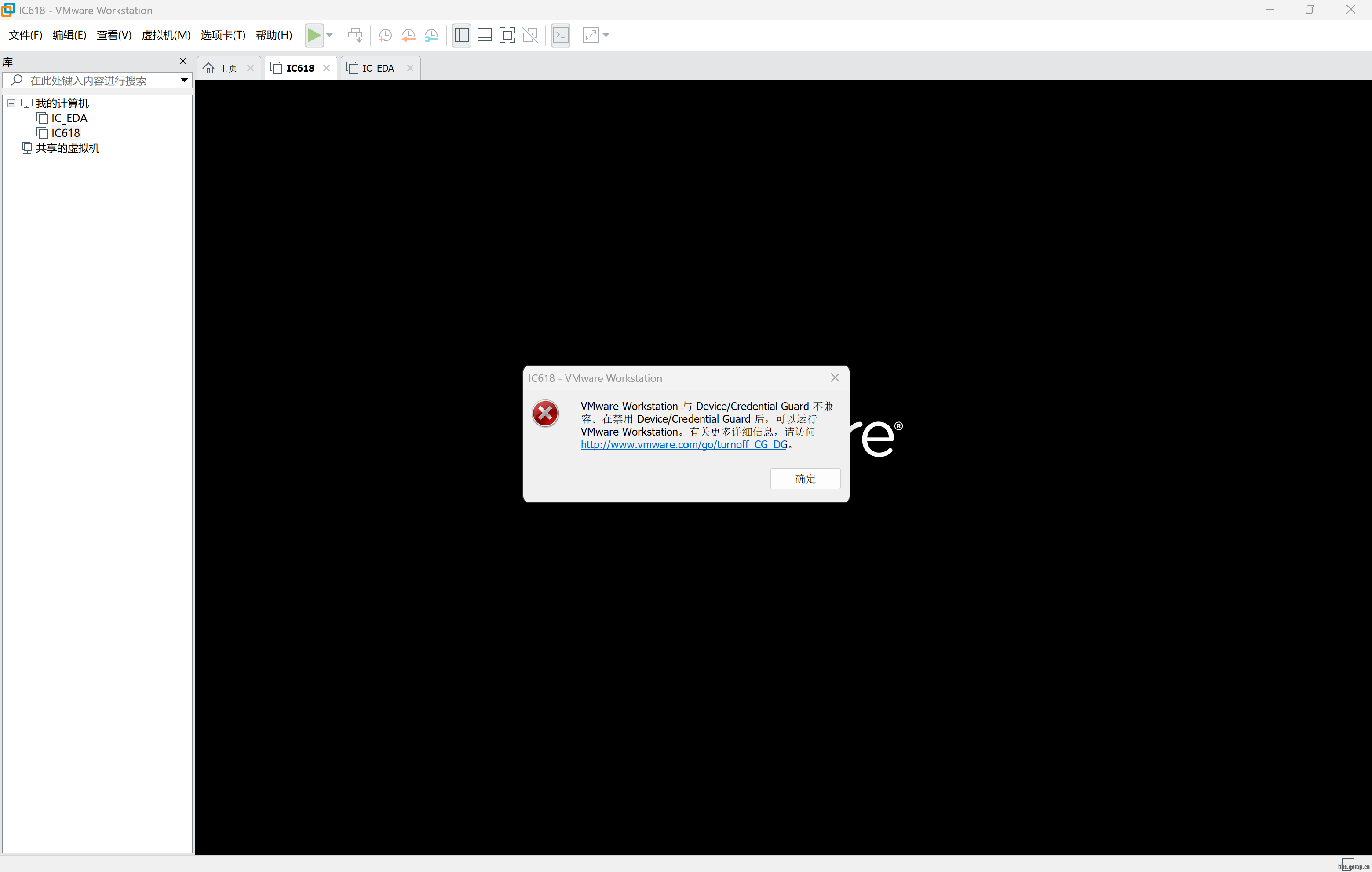The height and width of the screenshot is (872, 1372).
Task: Open the vmware.com turnoff_CG_DG link
Action: [684, 444]
